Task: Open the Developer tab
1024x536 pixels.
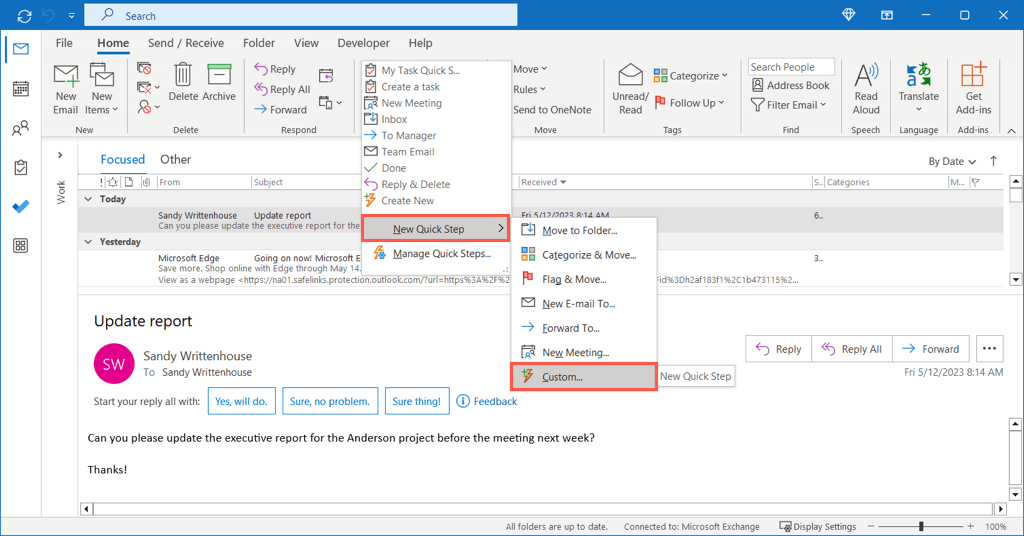Action: coord(363,43)
